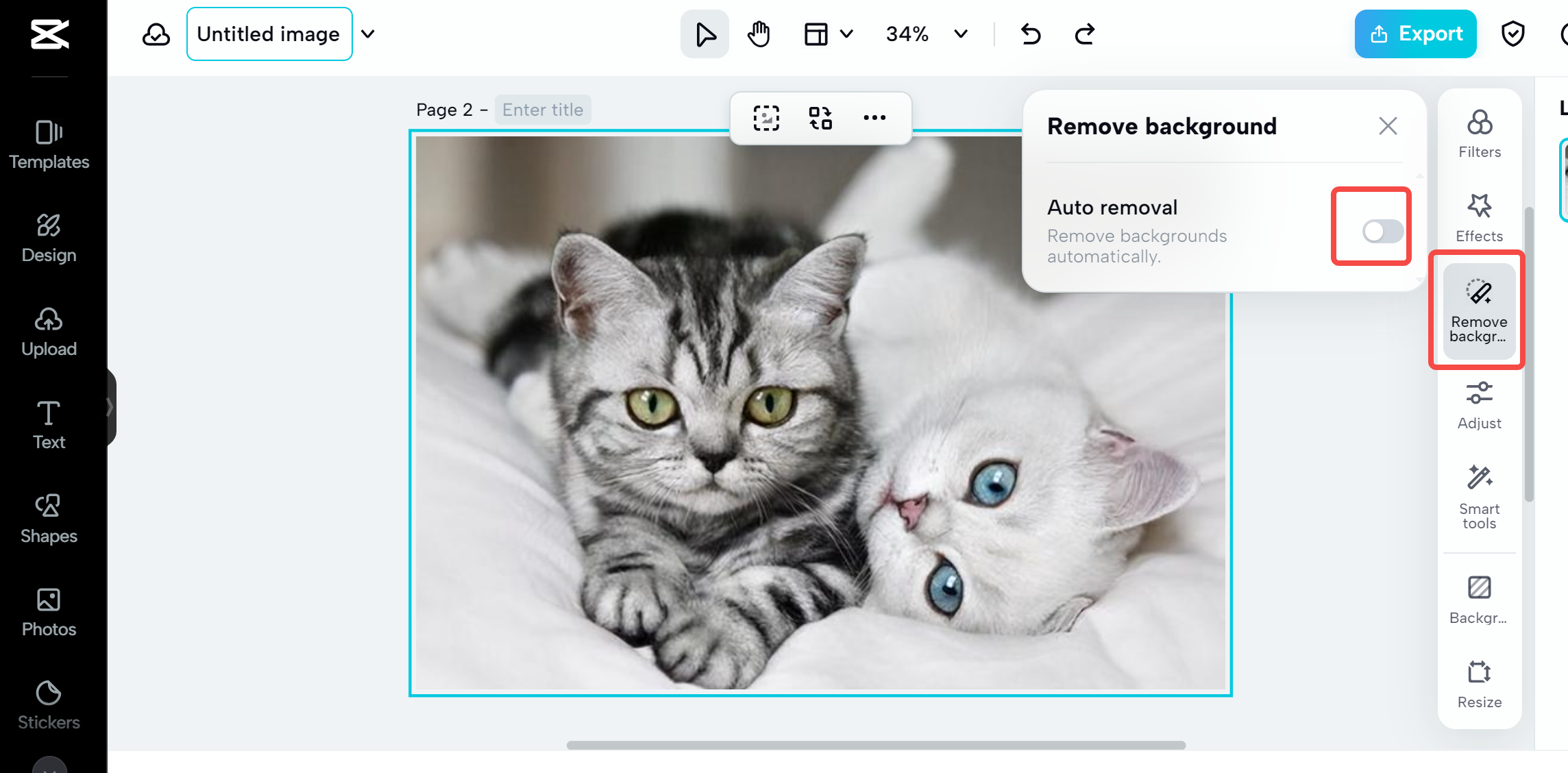Select the cursor selection tool
Image resolution: width=1568 pixels, height=773 pixels.
point(704,33)
